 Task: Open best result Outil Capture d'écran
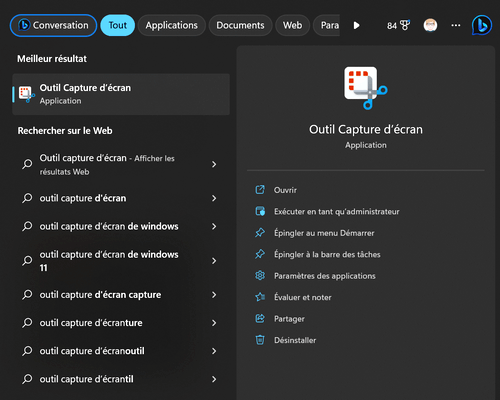[x=121, y=94]
